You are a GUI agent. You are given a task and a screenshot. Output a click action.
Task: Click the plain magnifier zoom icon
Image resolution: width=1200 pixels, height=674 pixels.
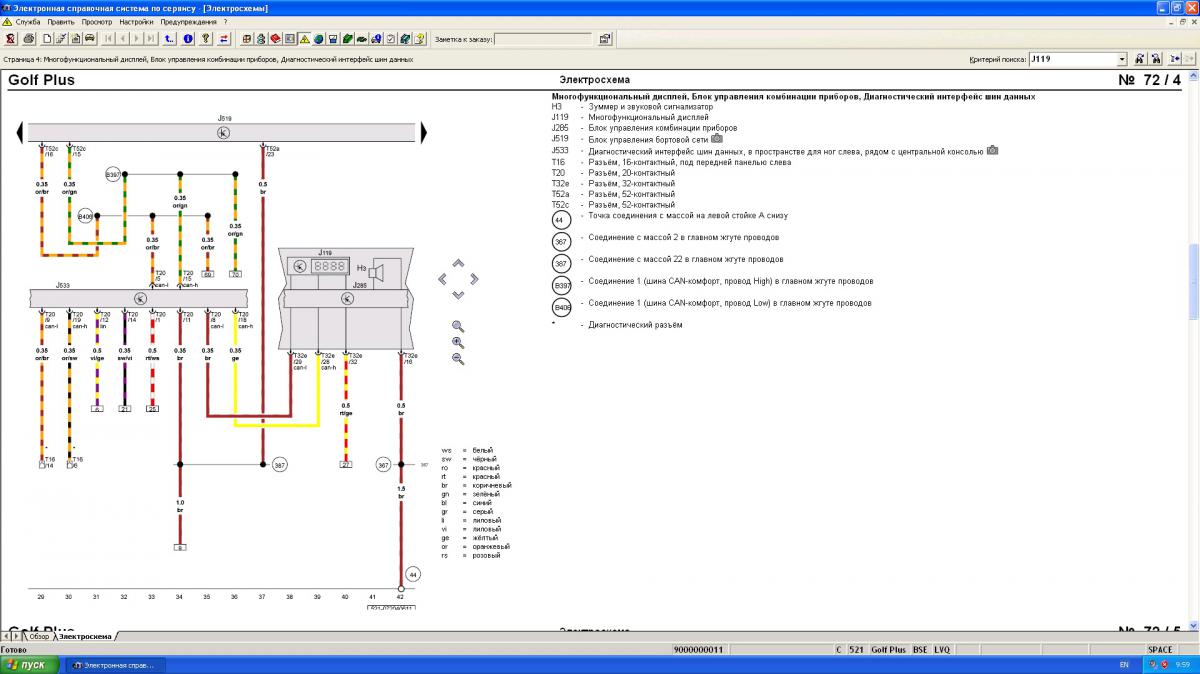(x=458, y=326)
